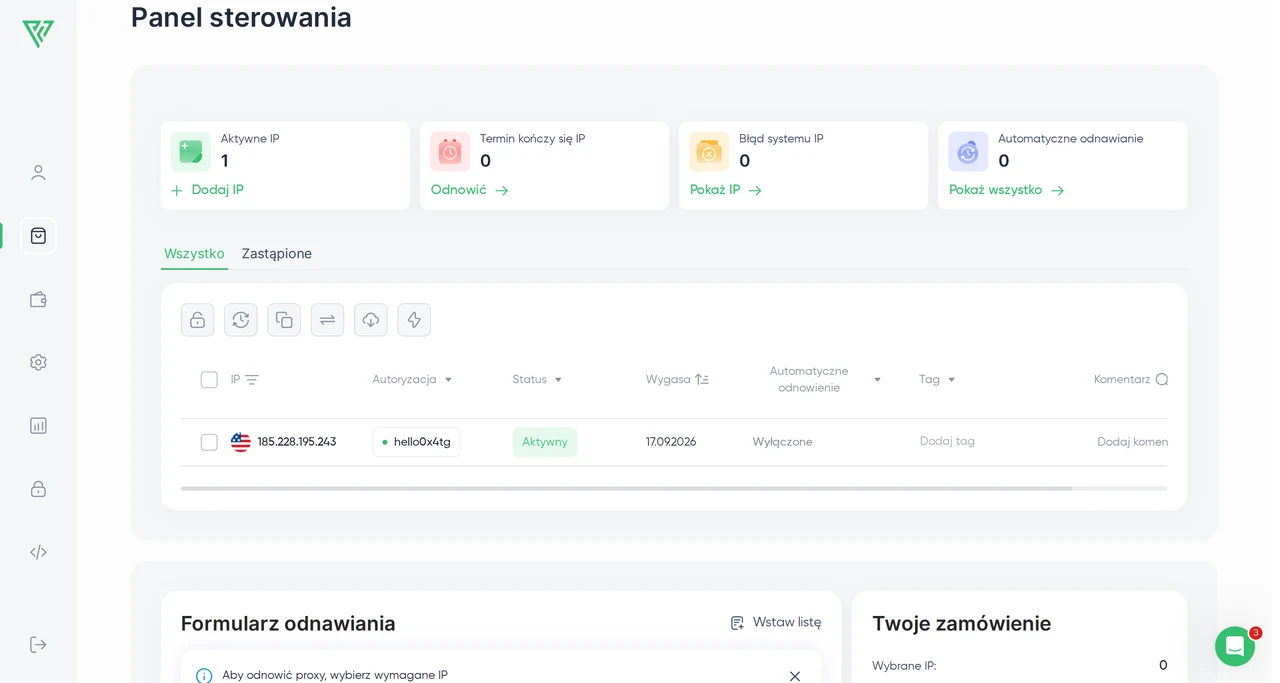Click the Pokaż wszystko link
The width and height of the screenshot is (1280, 683).
[1007, 190]
